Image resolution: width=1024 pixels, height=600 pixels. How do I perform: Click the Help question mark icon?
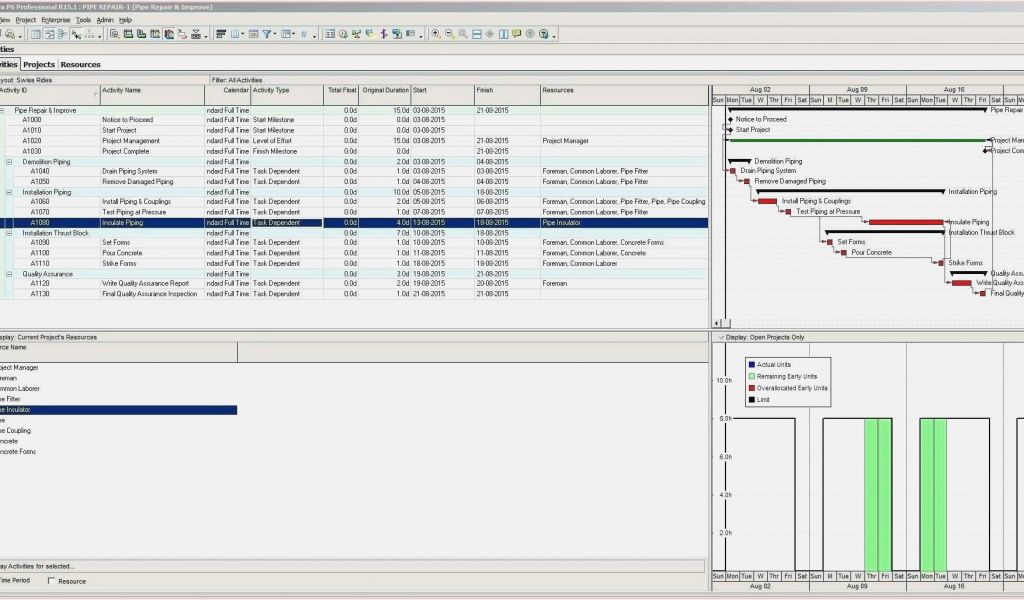pos(543,34)
